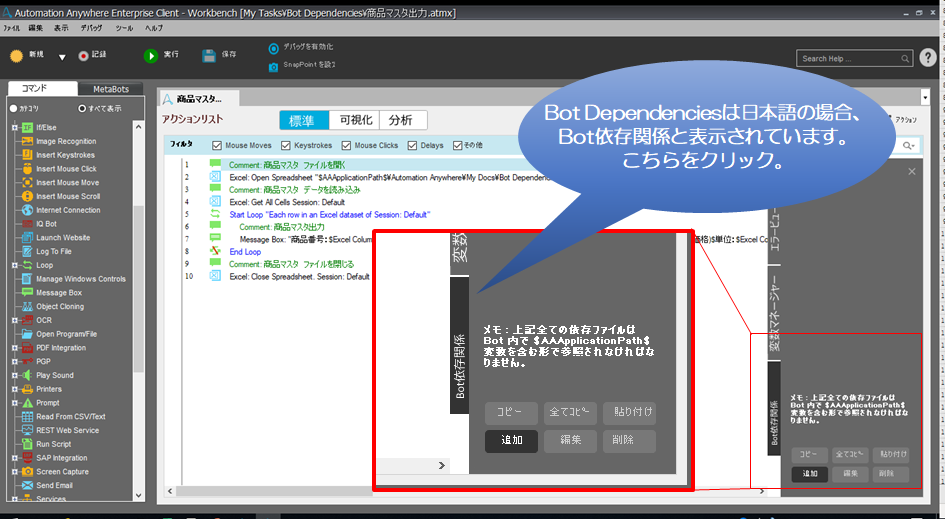This screenshot has width=945, height=519.
Task: Select the Insert Mouse Scroll command icon
Action: click(x=27, y=196)
